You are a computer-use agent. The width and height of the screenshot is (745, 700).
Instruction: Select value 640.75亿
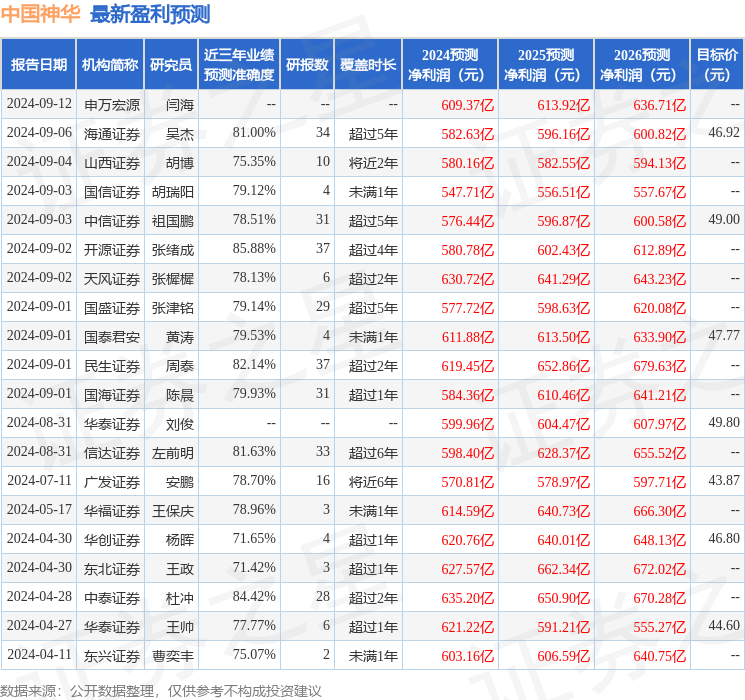pyautogui.click(x=659, y=655)
